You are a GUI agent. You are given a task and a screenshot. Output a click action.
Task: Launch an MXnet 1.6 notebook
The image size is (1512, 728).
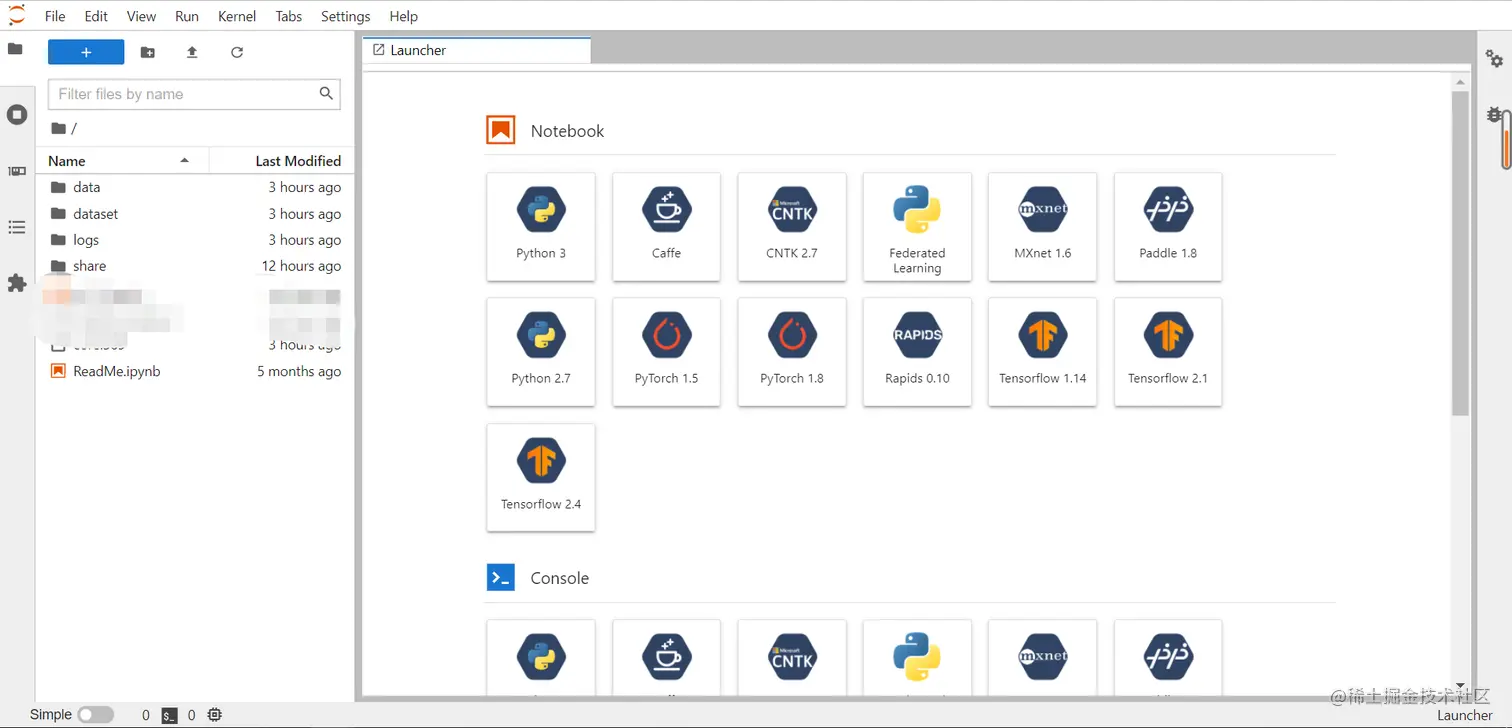(1043, 227)
